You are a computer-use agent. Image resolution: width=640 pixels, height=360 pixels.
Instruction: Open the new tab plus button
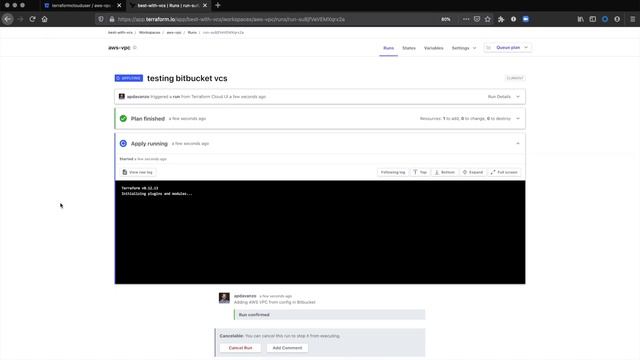pos(218,5)
